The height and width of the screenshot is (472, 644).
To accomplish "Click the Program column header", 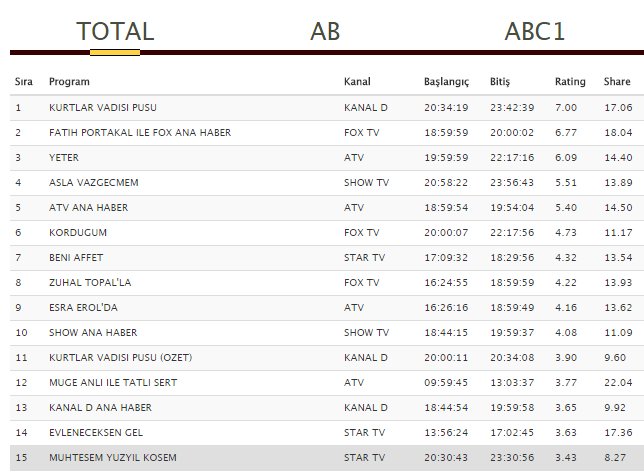I will coord(70,81).
